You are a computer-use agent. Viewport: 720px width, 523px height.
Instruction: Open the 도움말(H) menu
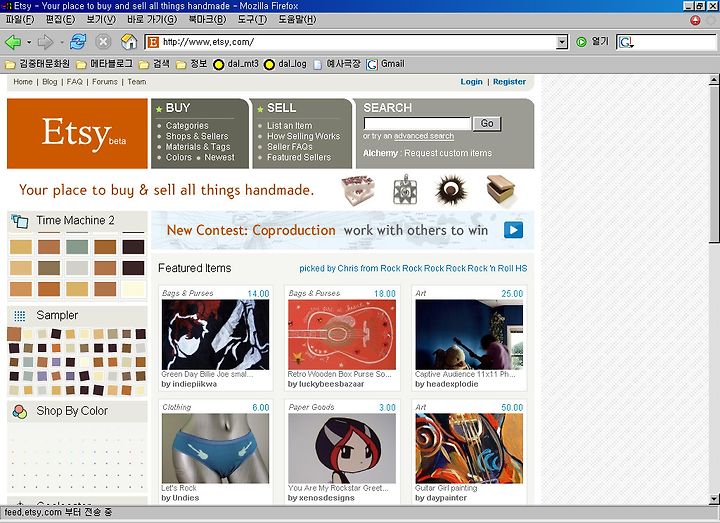[x=298, y=20]
